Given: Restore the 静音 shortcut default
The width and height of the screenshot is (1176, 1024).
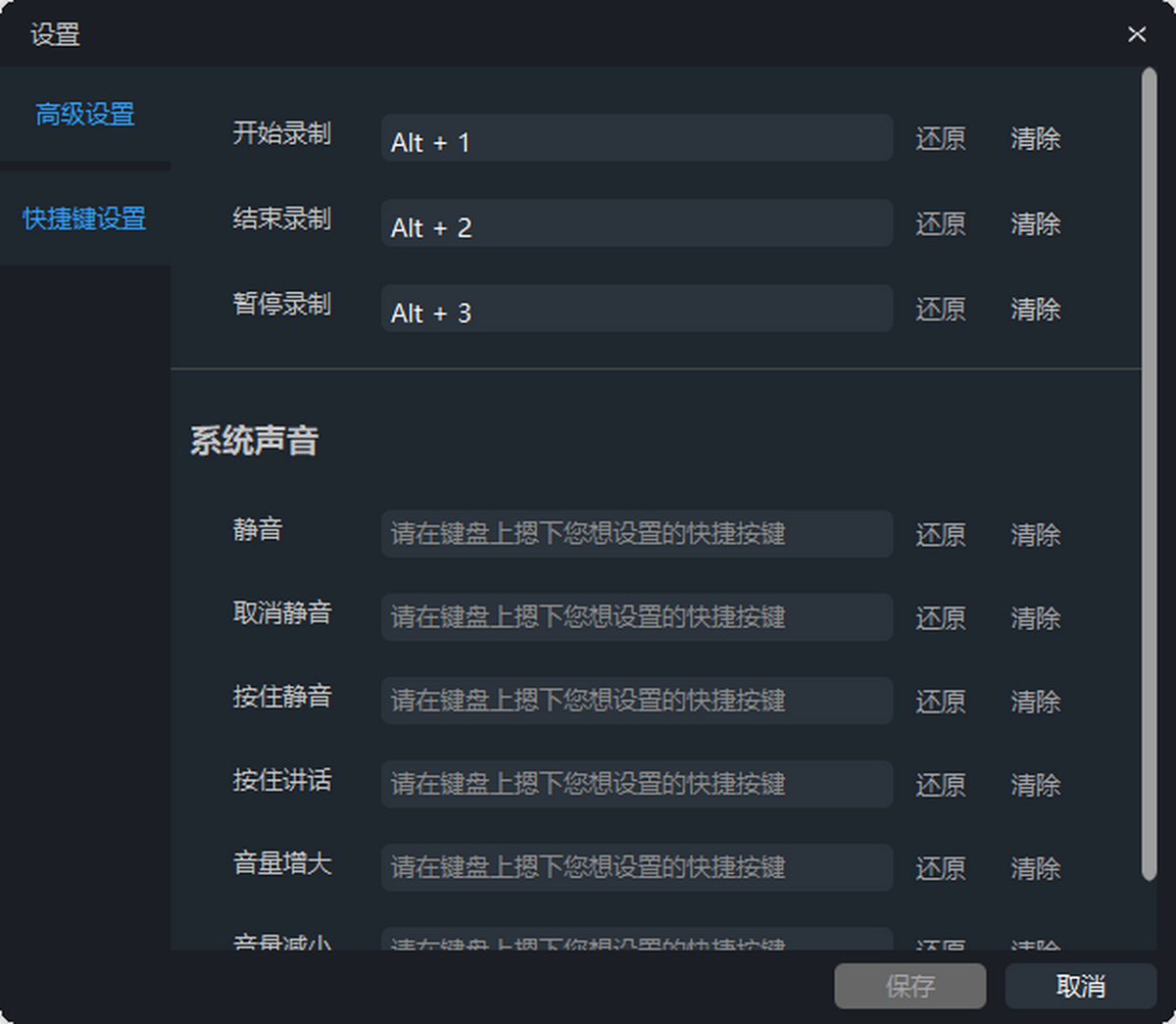Looking at the screenshot, I should pos(940,535).
